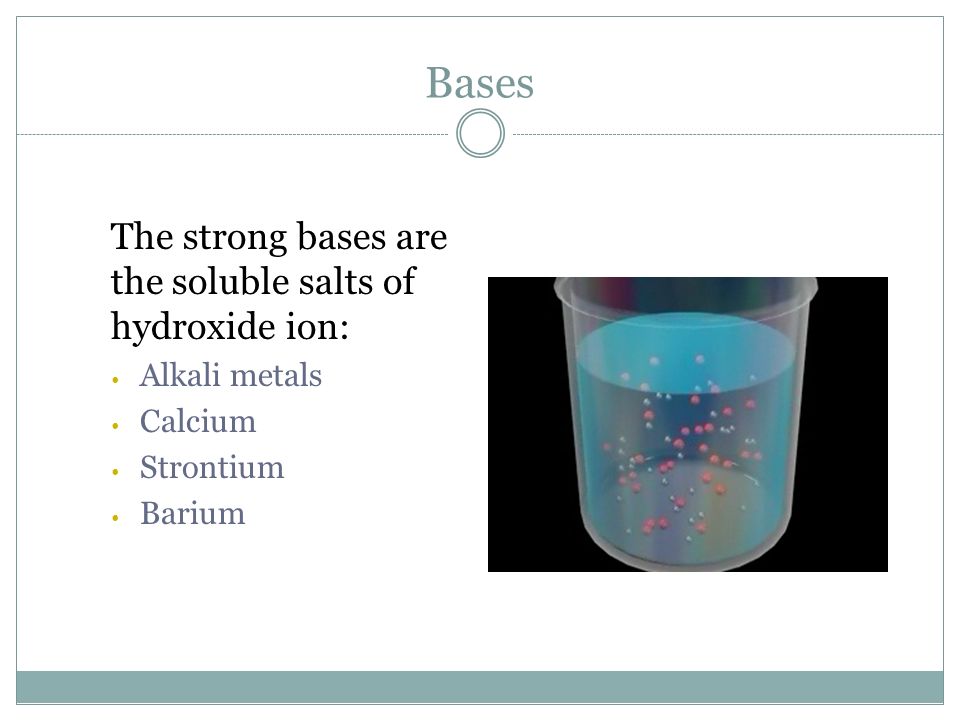Click the bullet dot beside Calcium
The width and height of the screenshot is (960, 720).
pos(115,426)
